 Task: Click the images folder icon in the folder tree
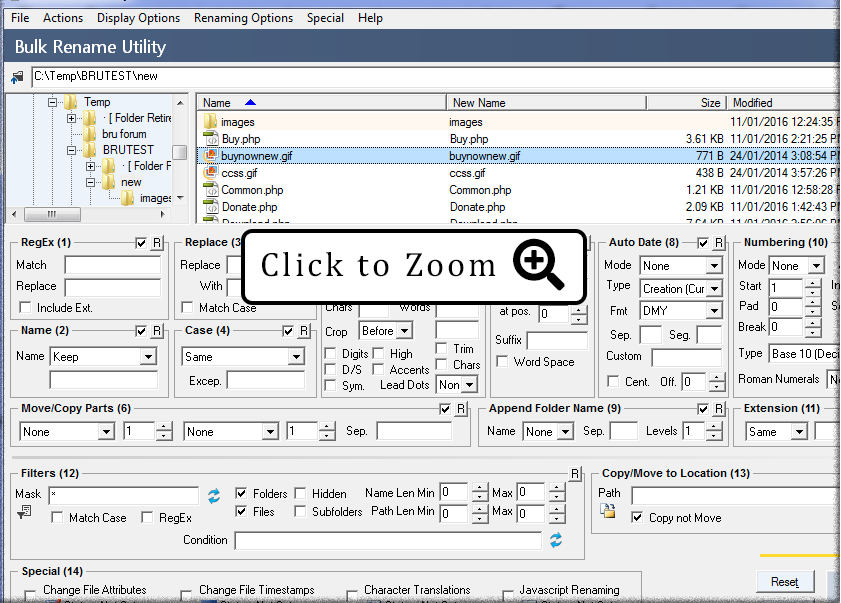pos(128,198)
